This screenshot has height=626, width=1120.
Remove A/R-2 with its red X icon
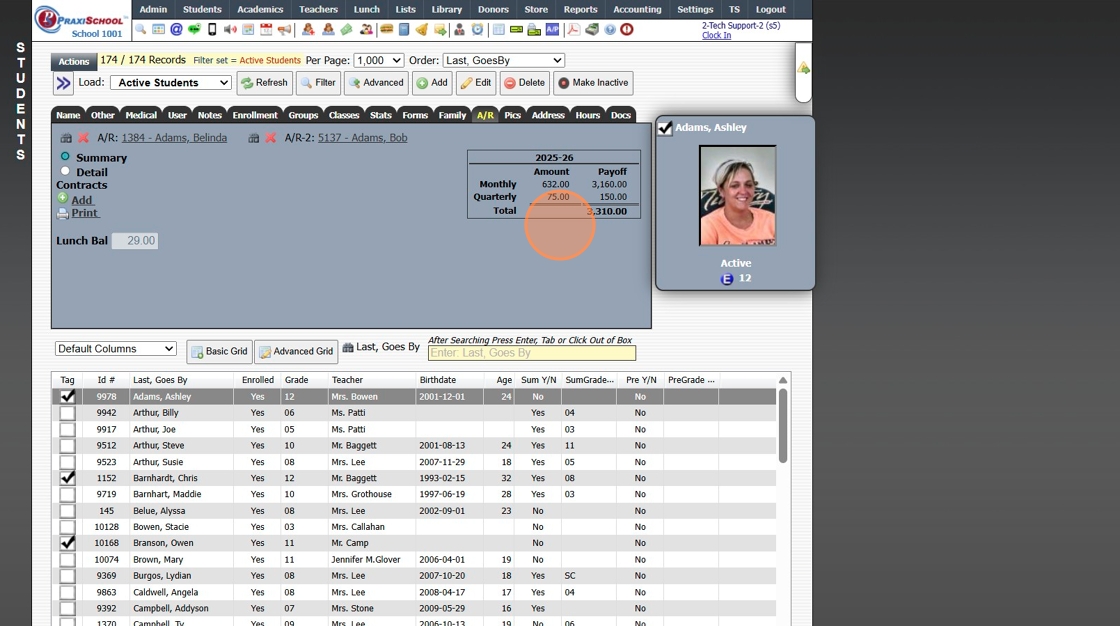click(271, 138)
